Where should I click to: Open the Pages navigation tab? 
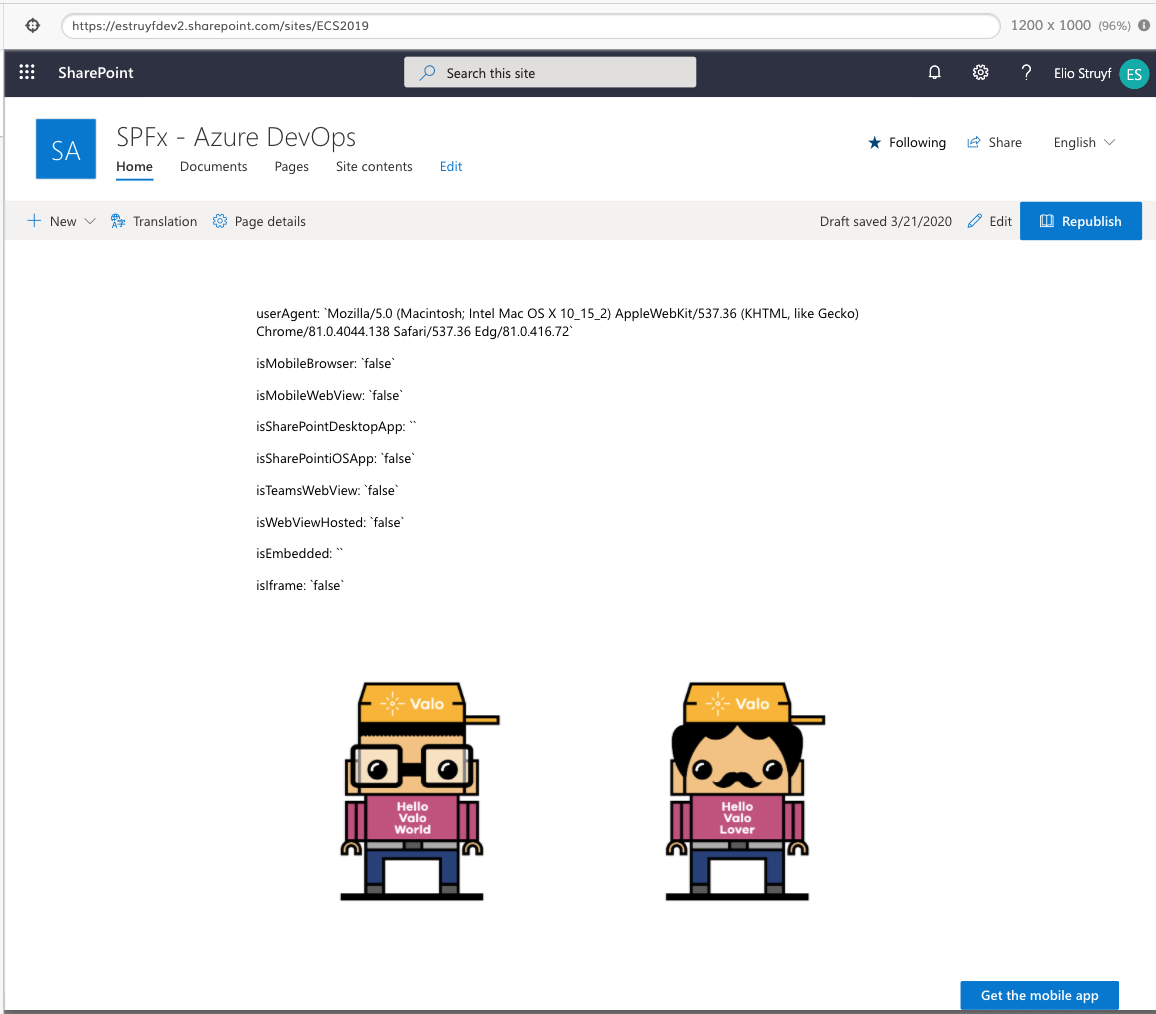[291, 167]
